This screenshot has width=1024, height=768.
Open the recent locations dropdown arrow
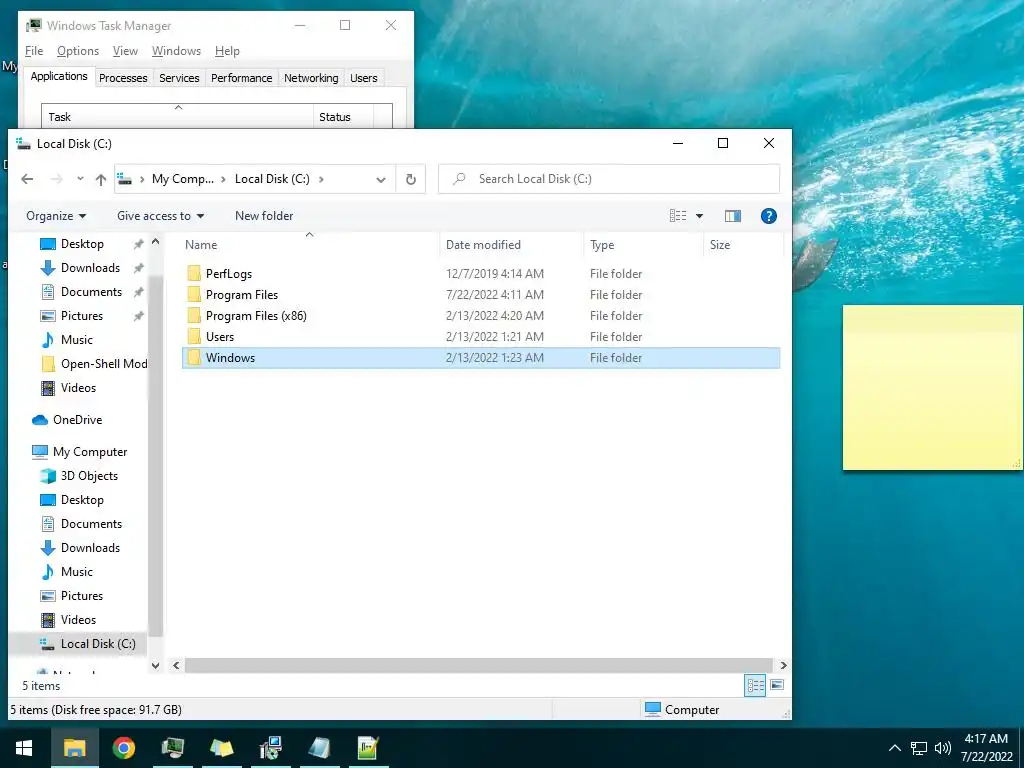80,179
